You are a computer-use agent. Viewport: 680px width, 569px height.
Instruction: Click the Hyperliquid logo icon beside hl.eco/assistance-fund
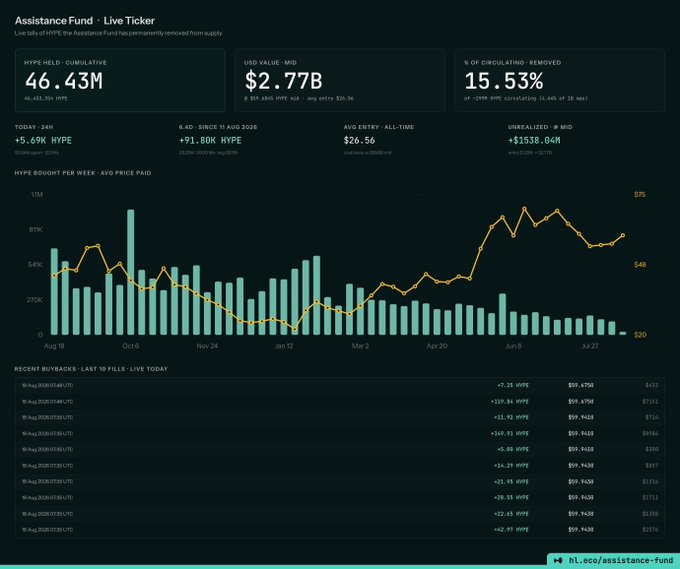[559, 560]
